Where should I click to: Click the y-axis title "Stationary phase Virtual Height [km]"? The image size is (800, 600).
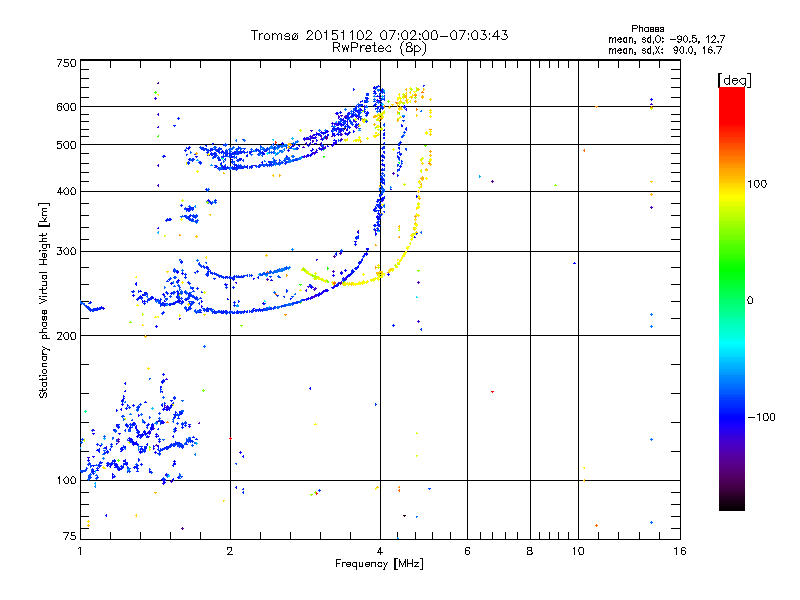tap(44, 300)
